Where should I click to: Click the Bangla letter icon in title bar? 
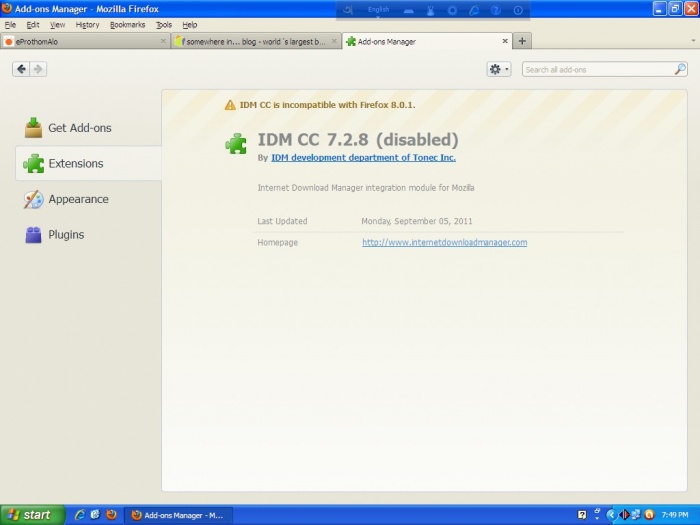(x=348, y=10)
